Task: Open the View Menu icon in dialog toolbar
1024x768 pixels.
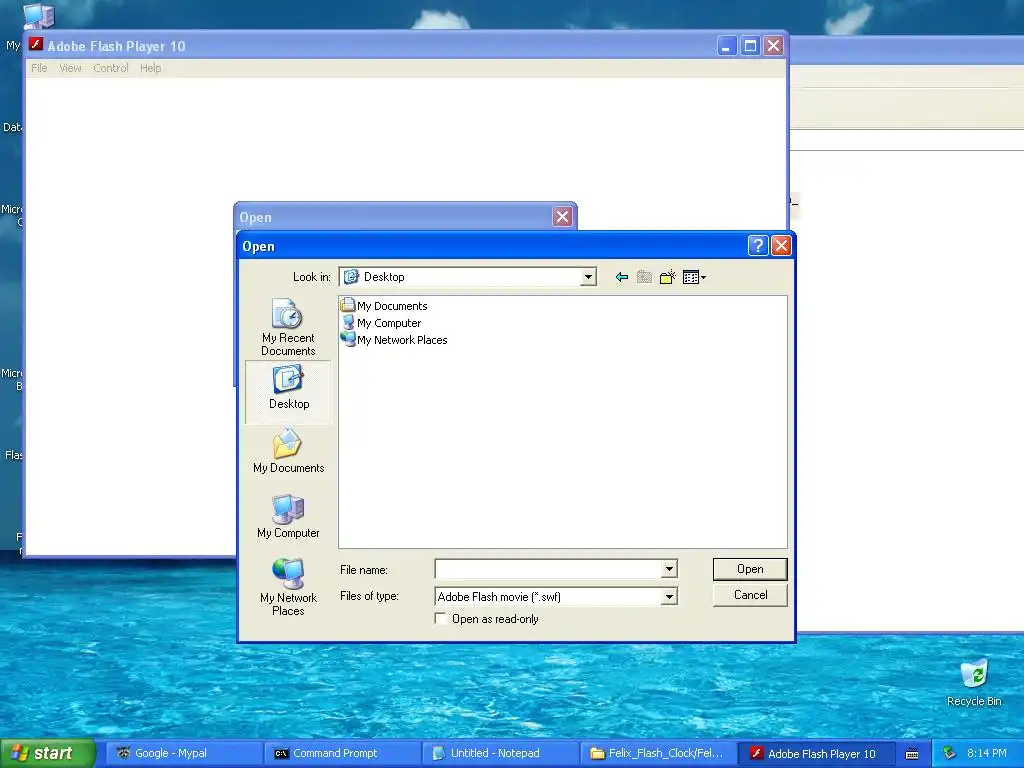Action: click(694, 278)
